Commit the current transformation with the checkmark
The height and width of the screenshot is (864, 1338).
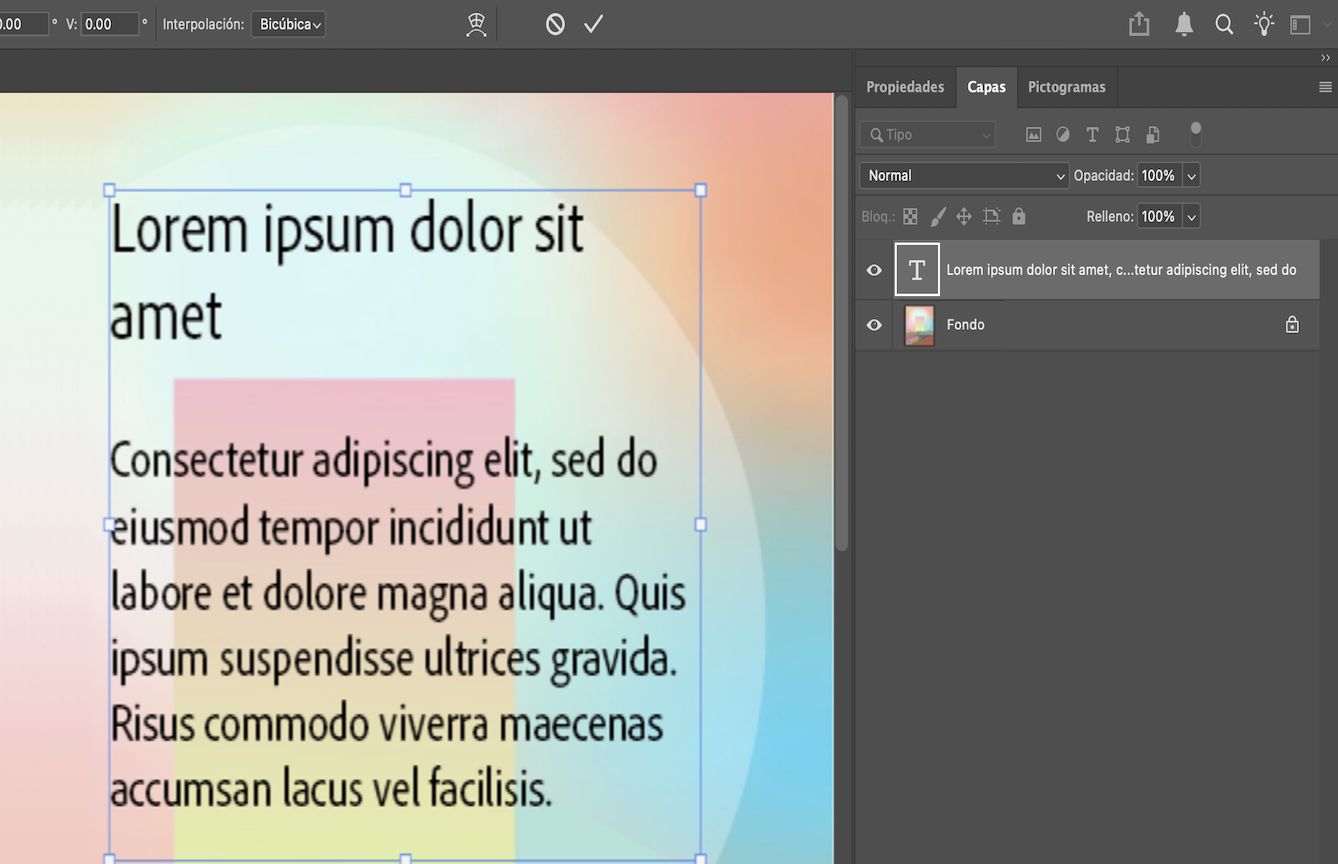tap(592, 23)
